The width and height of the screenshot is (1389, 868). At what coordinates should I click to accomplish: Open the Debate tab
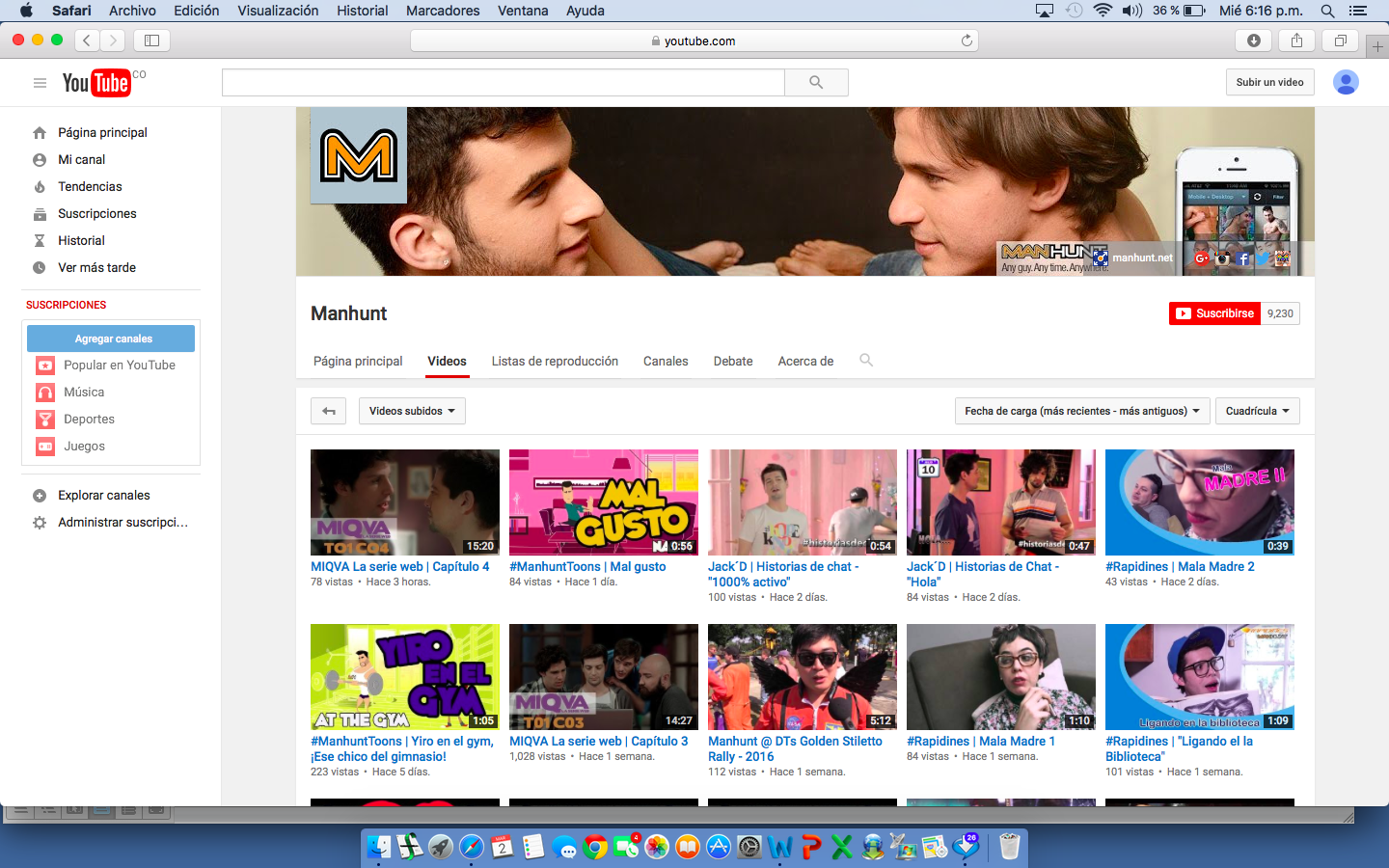pos(733,361)
